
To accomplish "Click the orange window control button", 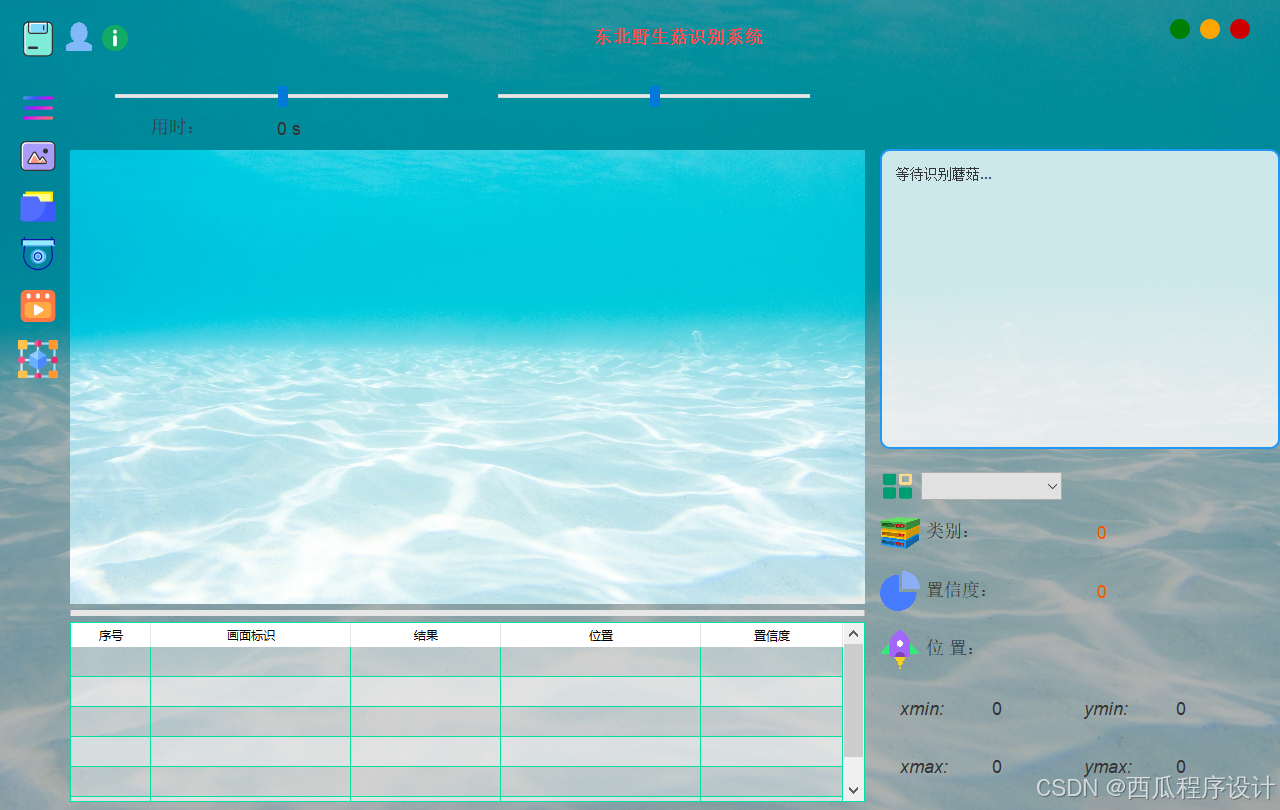I will [x=1210, y=29].
